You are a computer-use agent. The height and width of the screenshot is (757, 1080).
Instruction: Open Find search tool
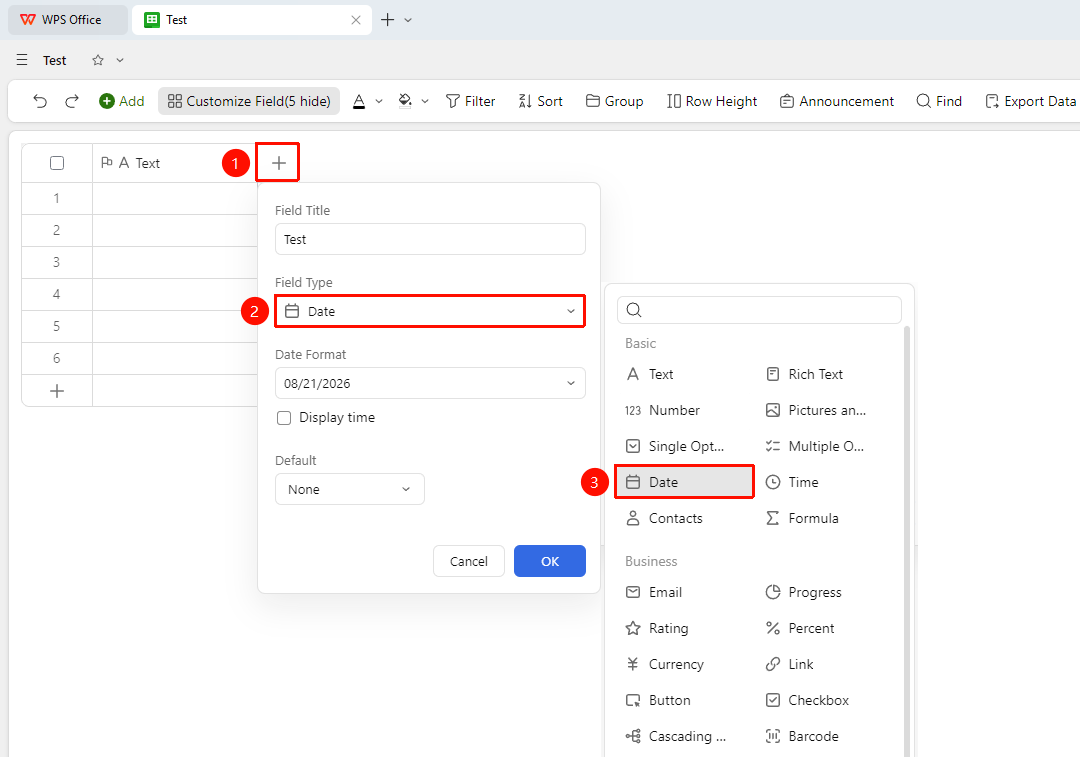[939, 101]
